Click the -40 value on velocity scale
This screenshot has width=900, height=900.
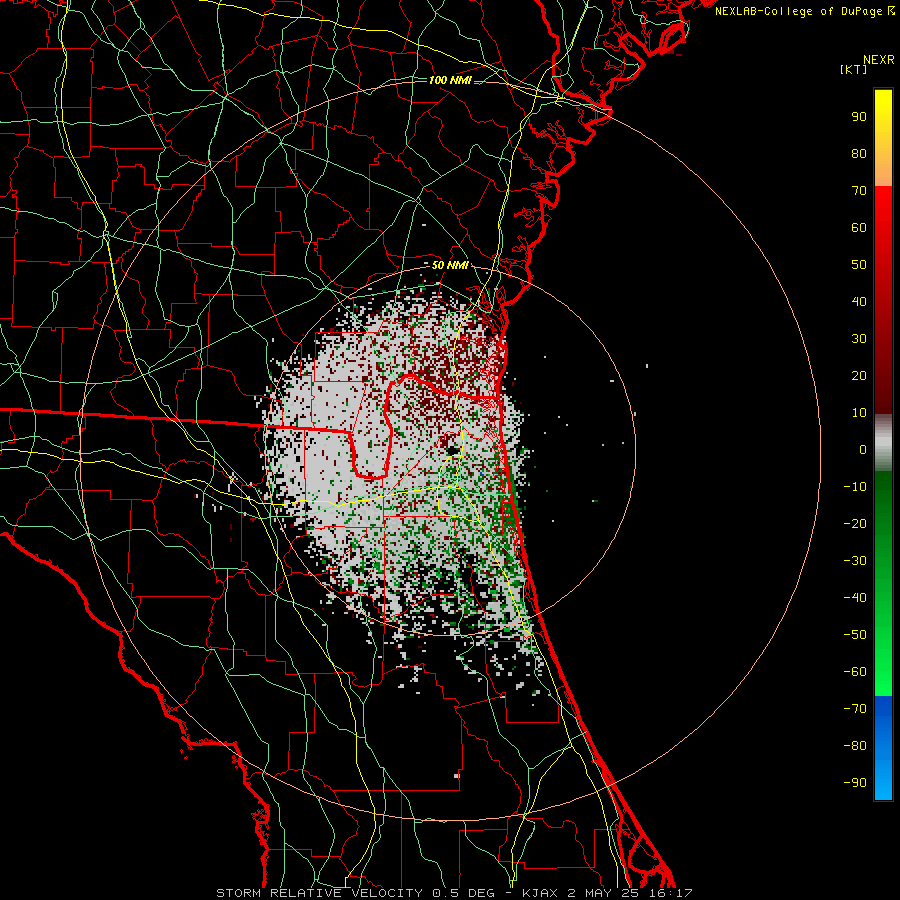tap(855, 598)
